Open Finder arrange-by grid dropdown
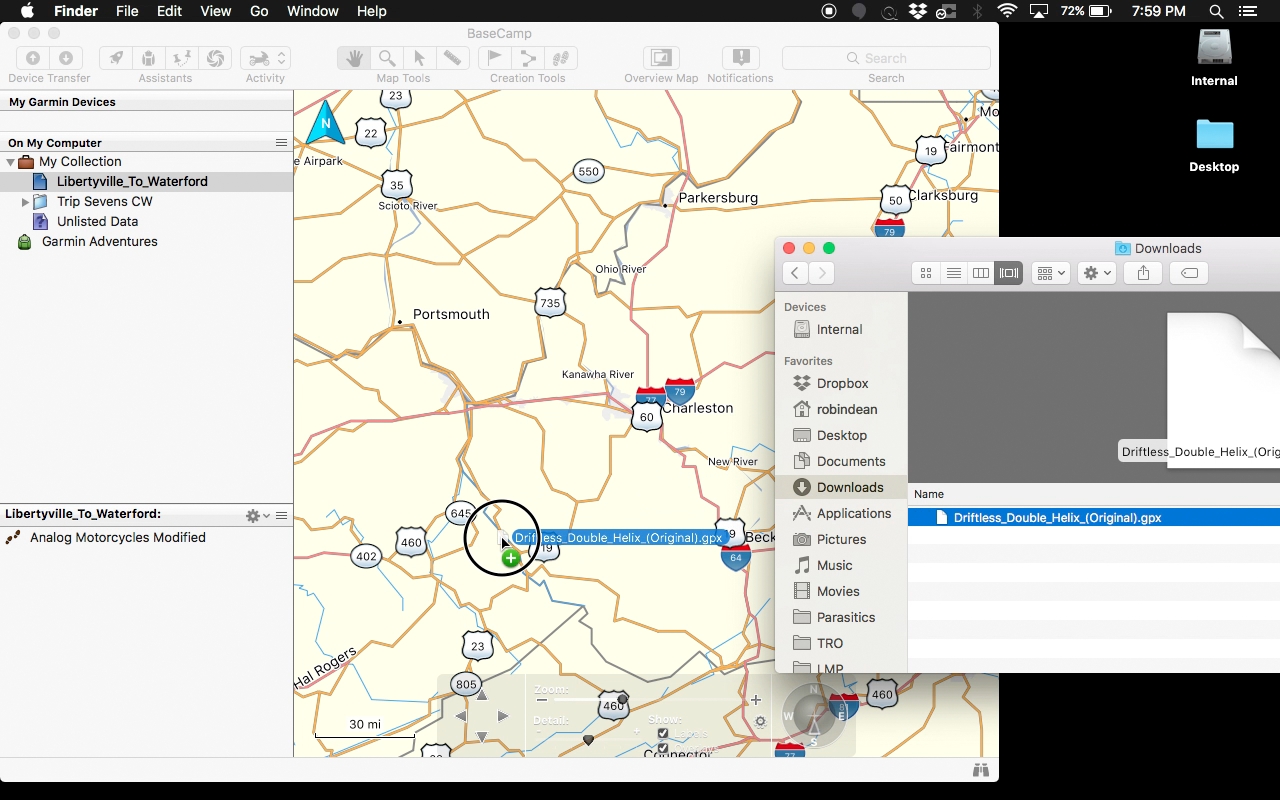Image resolution: width=1280 pixels, height=800 pixels. (x=1050, y=273)
